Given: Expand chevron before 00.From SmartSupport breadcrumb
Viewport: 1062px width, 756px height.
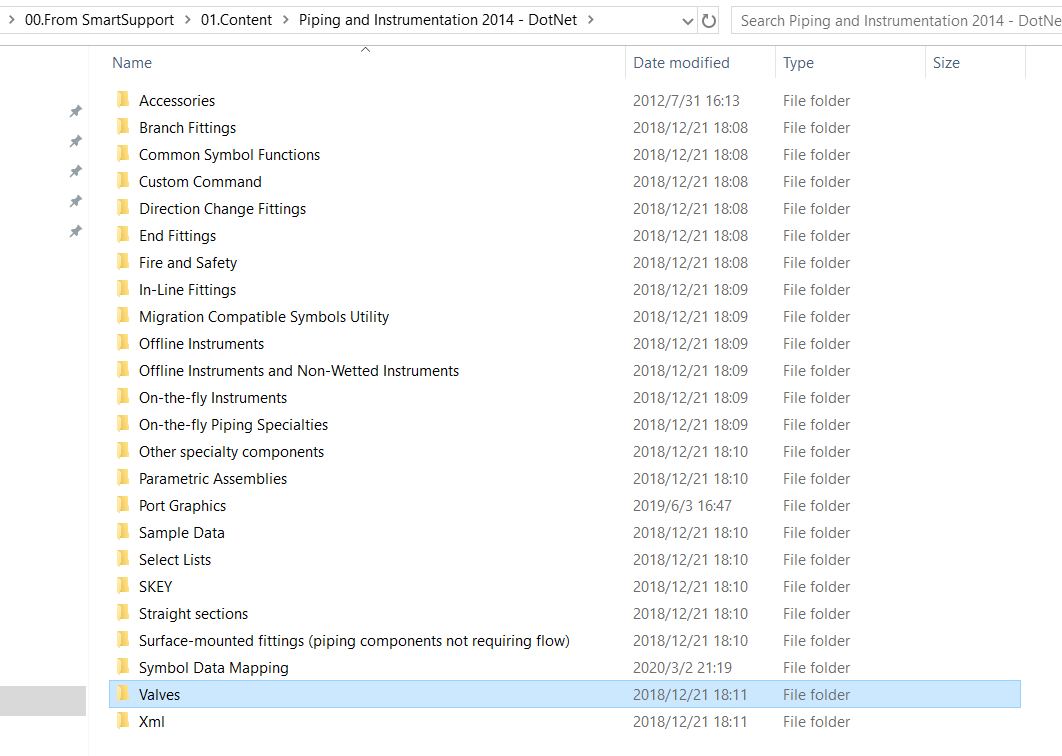Looking at the screenshot, I should click(12, 20).
